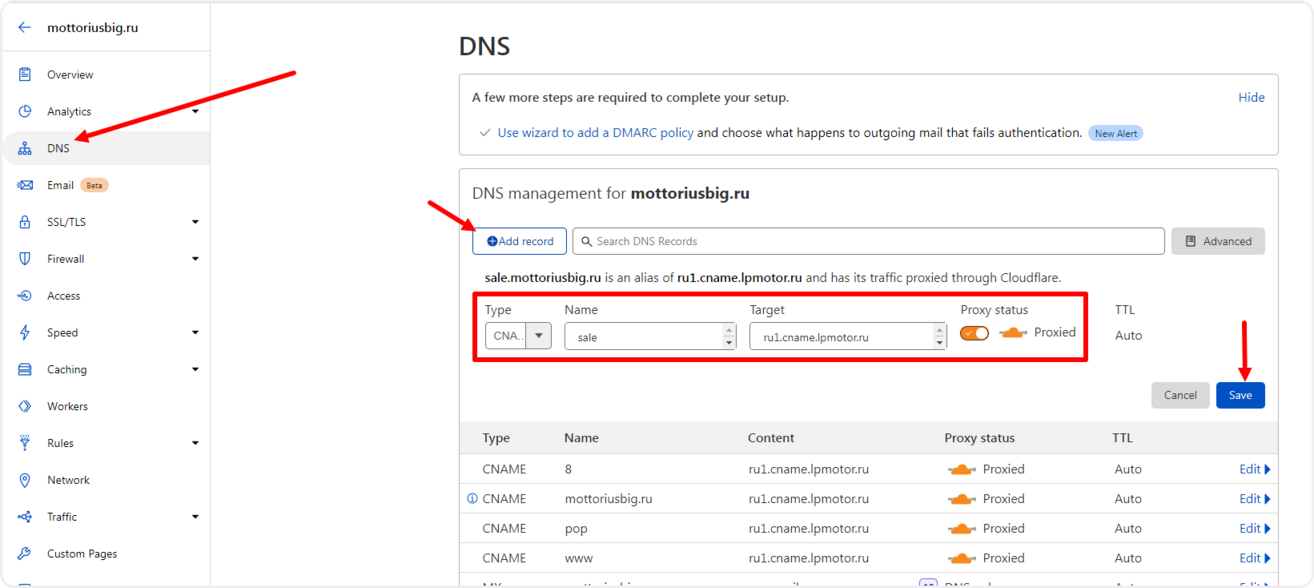Hide the setup steps notice
This screenshot has height=588, width=1314.
pyautogui.click(x=1251, y=97)
